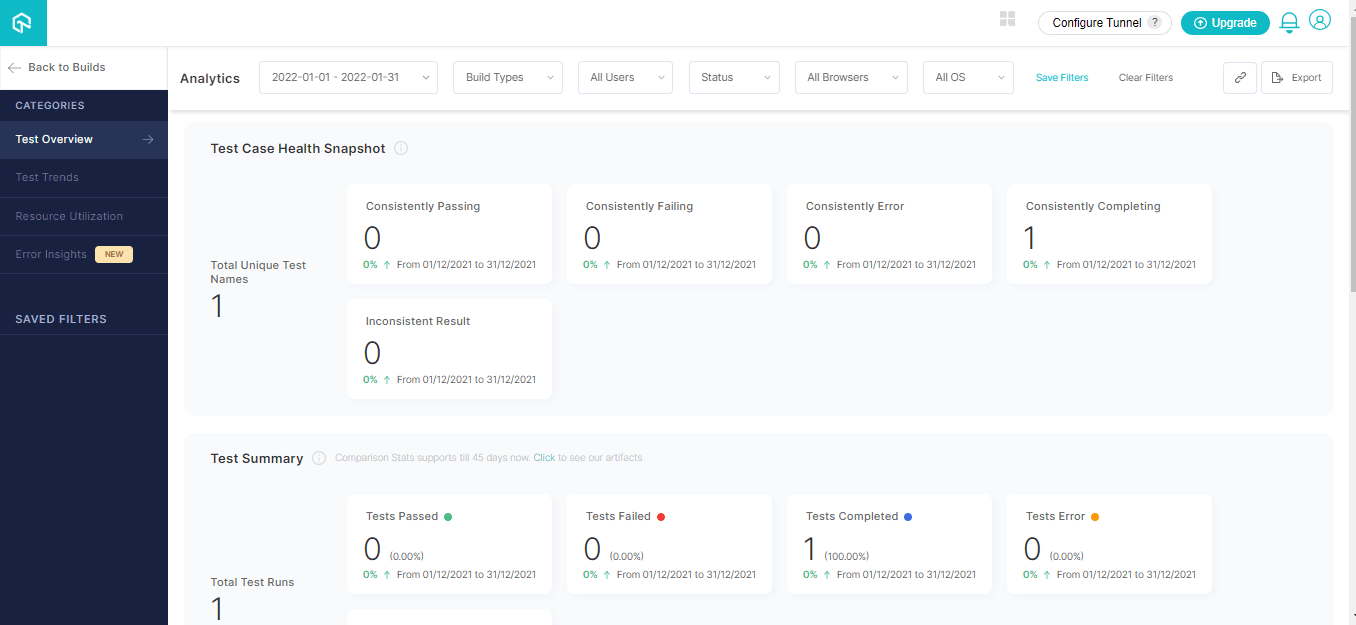Copy the shareable link icon

(x=1239, y=77)
